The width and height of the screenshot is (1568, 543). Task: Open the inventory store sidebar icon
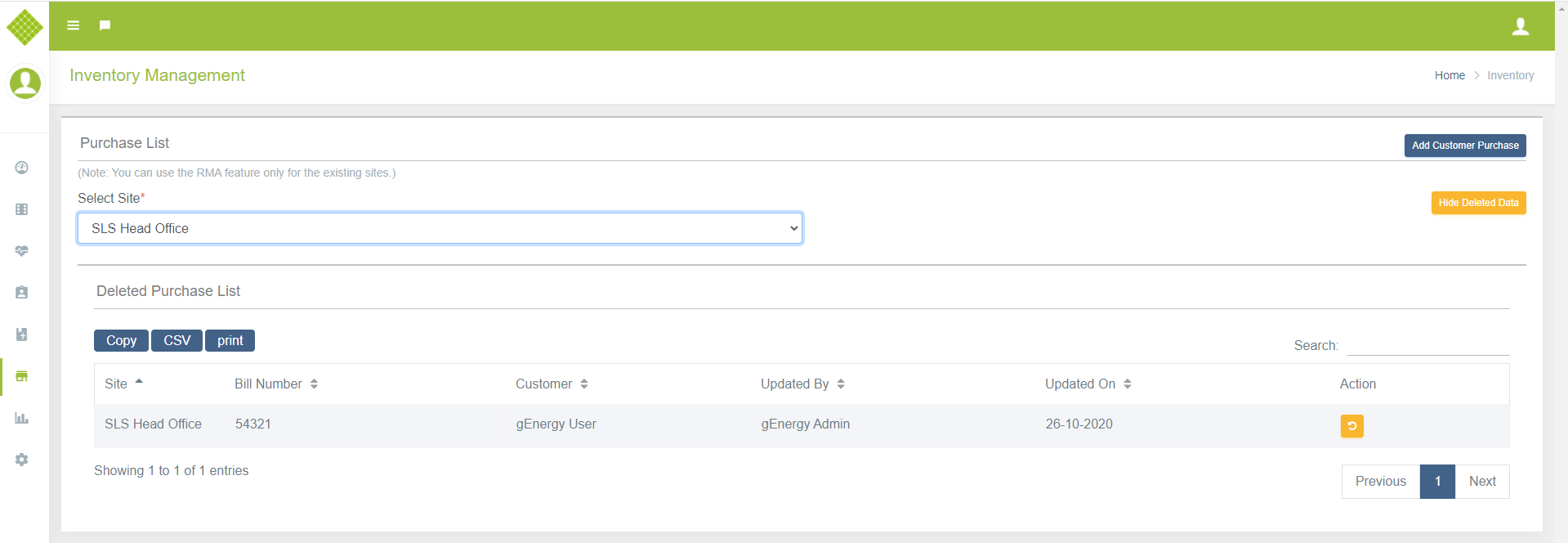tap(22, 376)
